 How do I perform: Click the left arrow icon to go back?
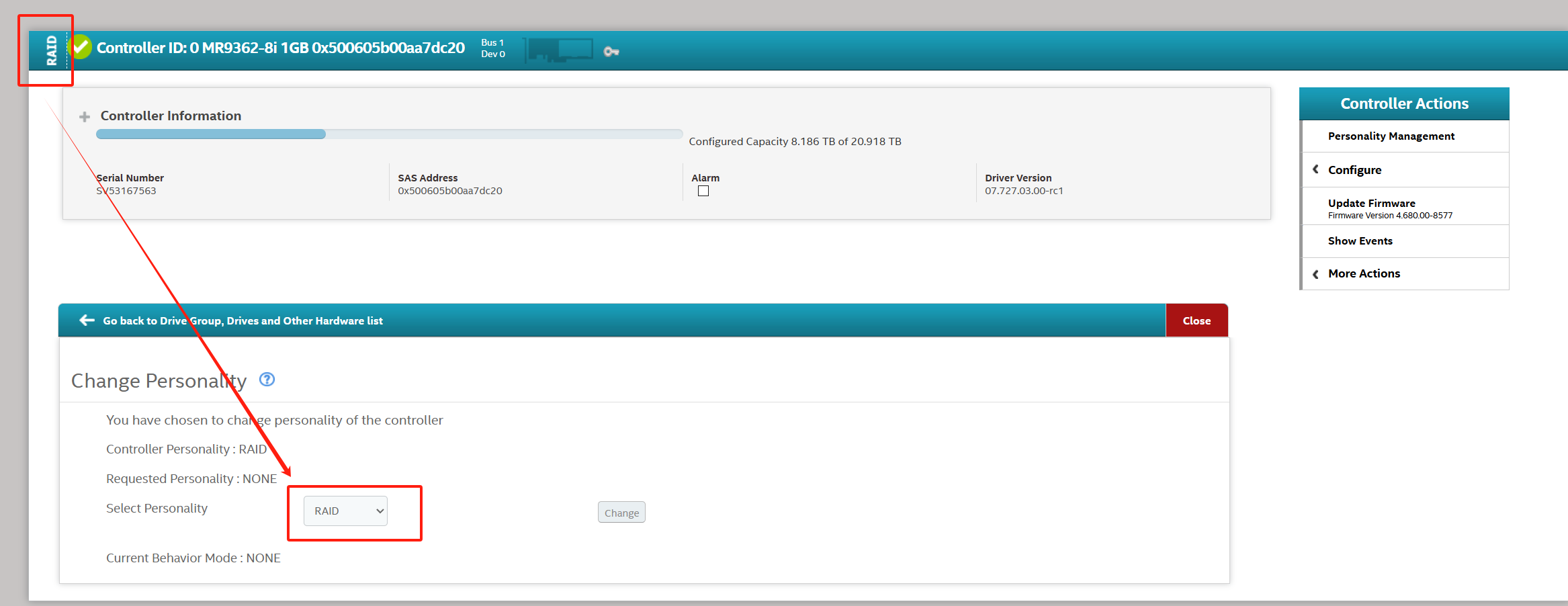pos(87,320)
